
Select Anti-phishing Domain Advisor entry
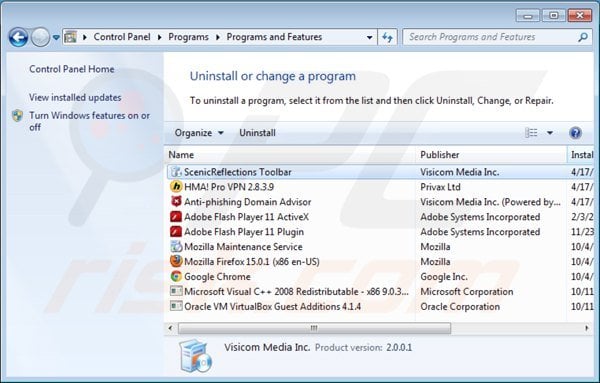point(380,202)
